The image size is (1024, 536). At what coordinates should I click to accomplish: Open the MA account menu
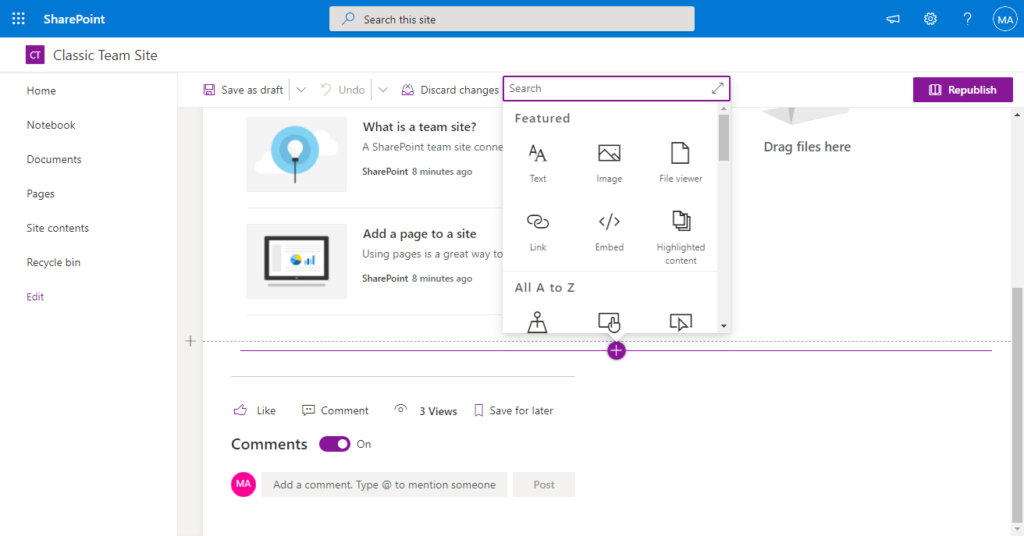[x=1004, y=19]
